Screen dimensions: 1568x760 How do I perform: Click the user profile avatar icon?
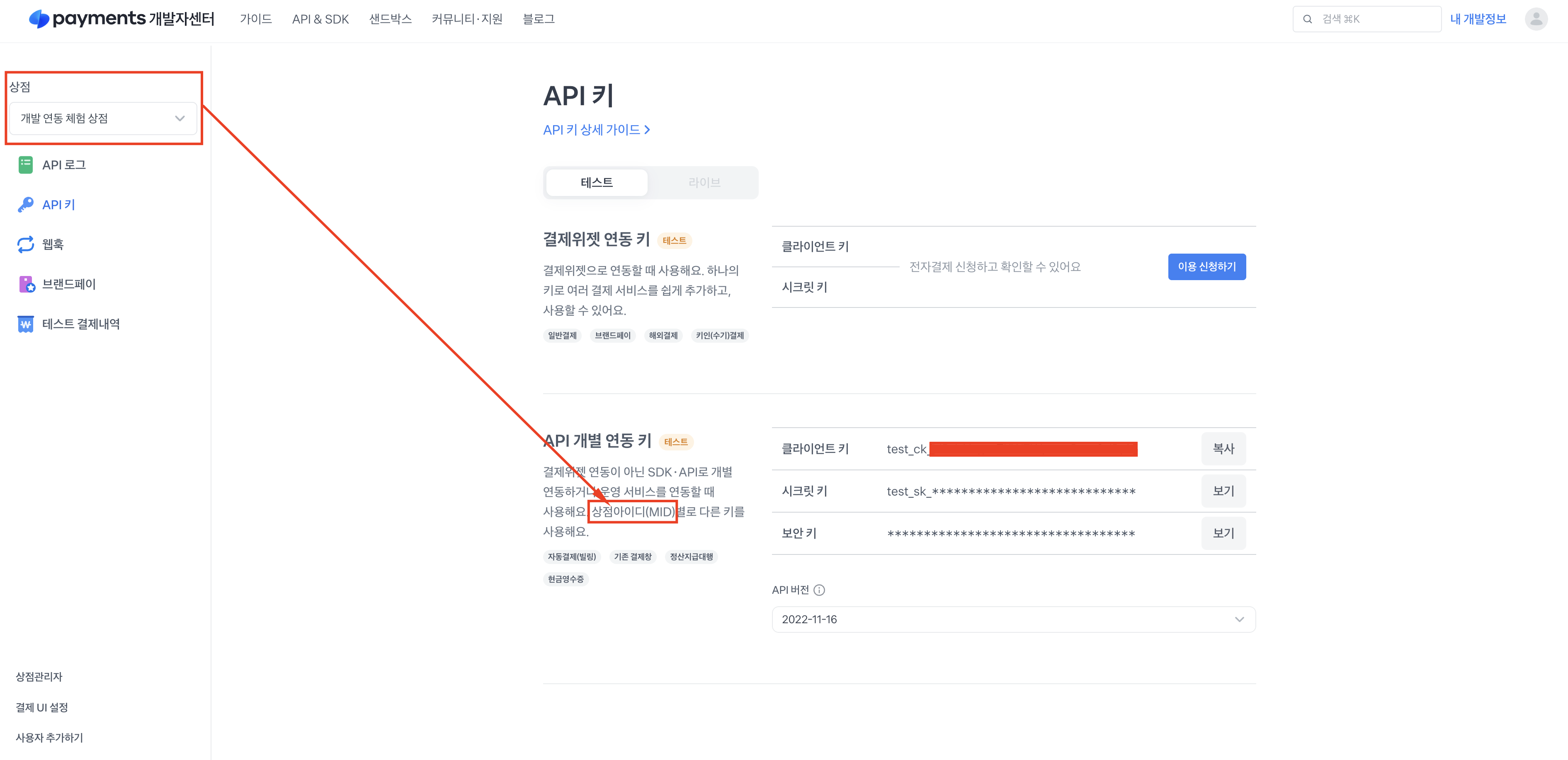pyautogui.click(x=1536, y=19)
